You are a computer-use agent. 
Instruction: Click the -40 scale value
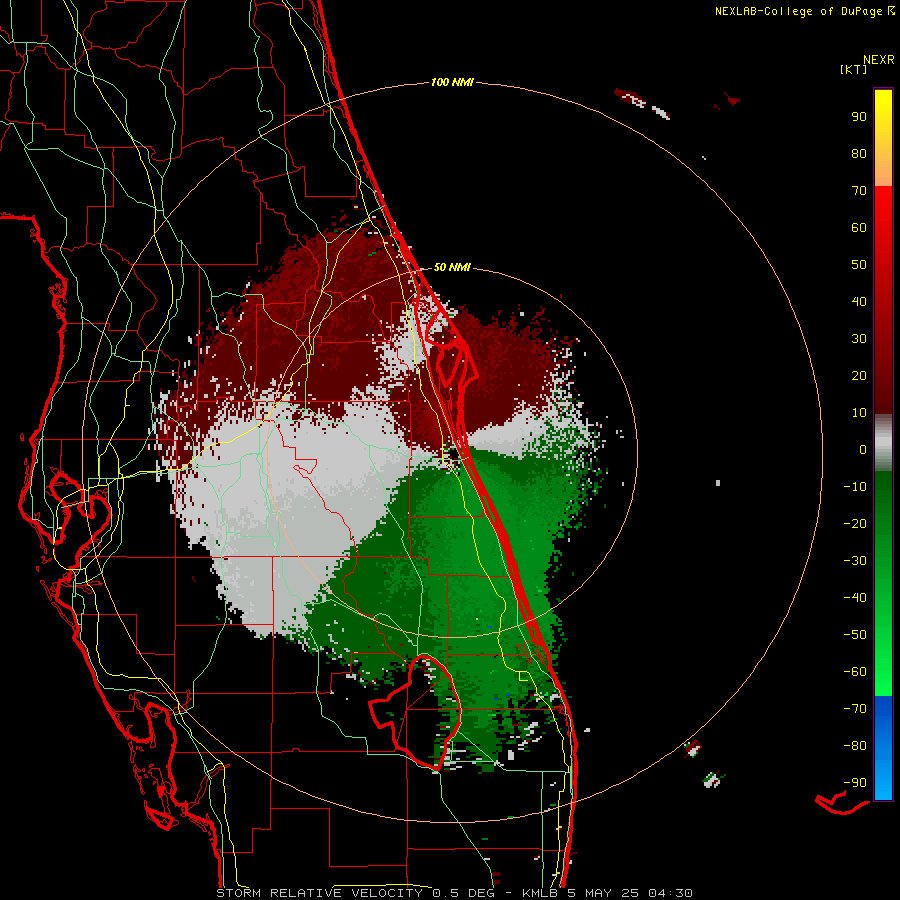855,598
